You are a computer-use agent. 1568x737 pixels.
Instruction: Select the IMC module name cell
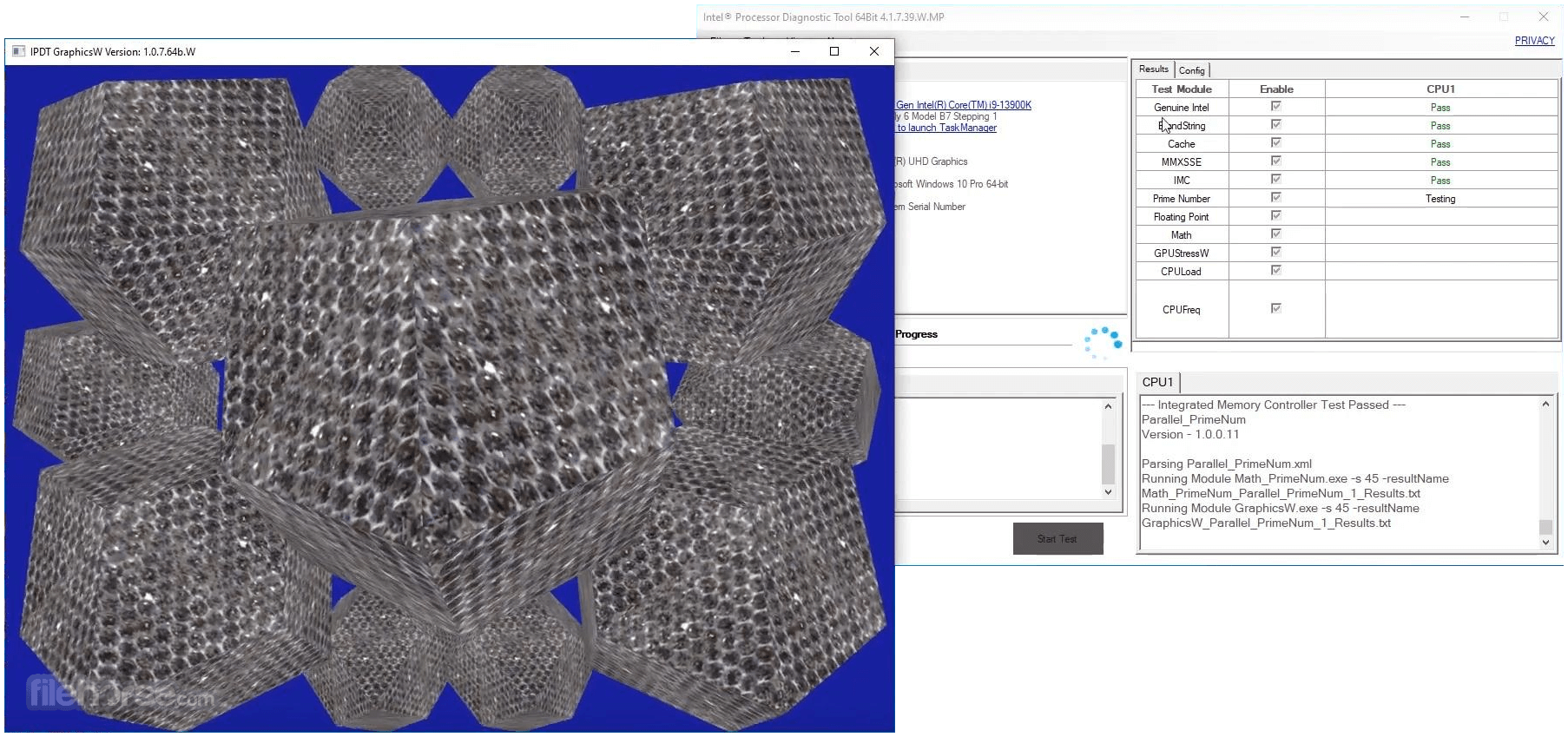pyautogui.click(x=1182, y=181)
